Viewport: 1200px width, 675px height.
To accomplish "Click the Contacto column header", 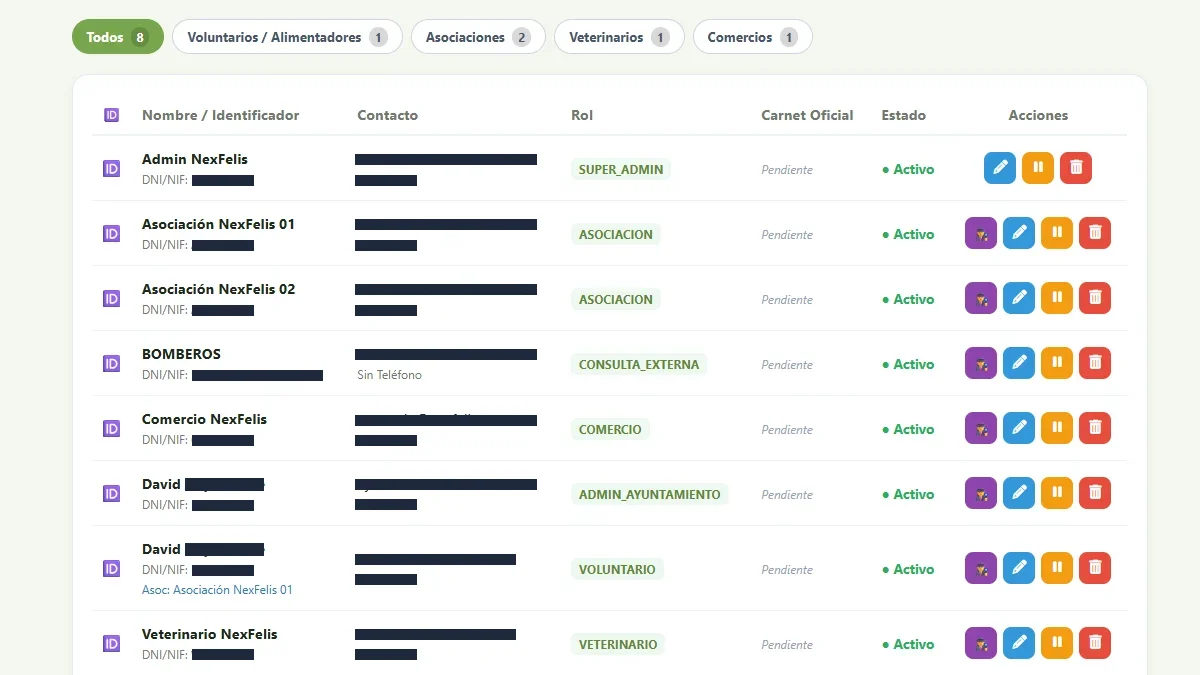I will click(x=388, y=115).
